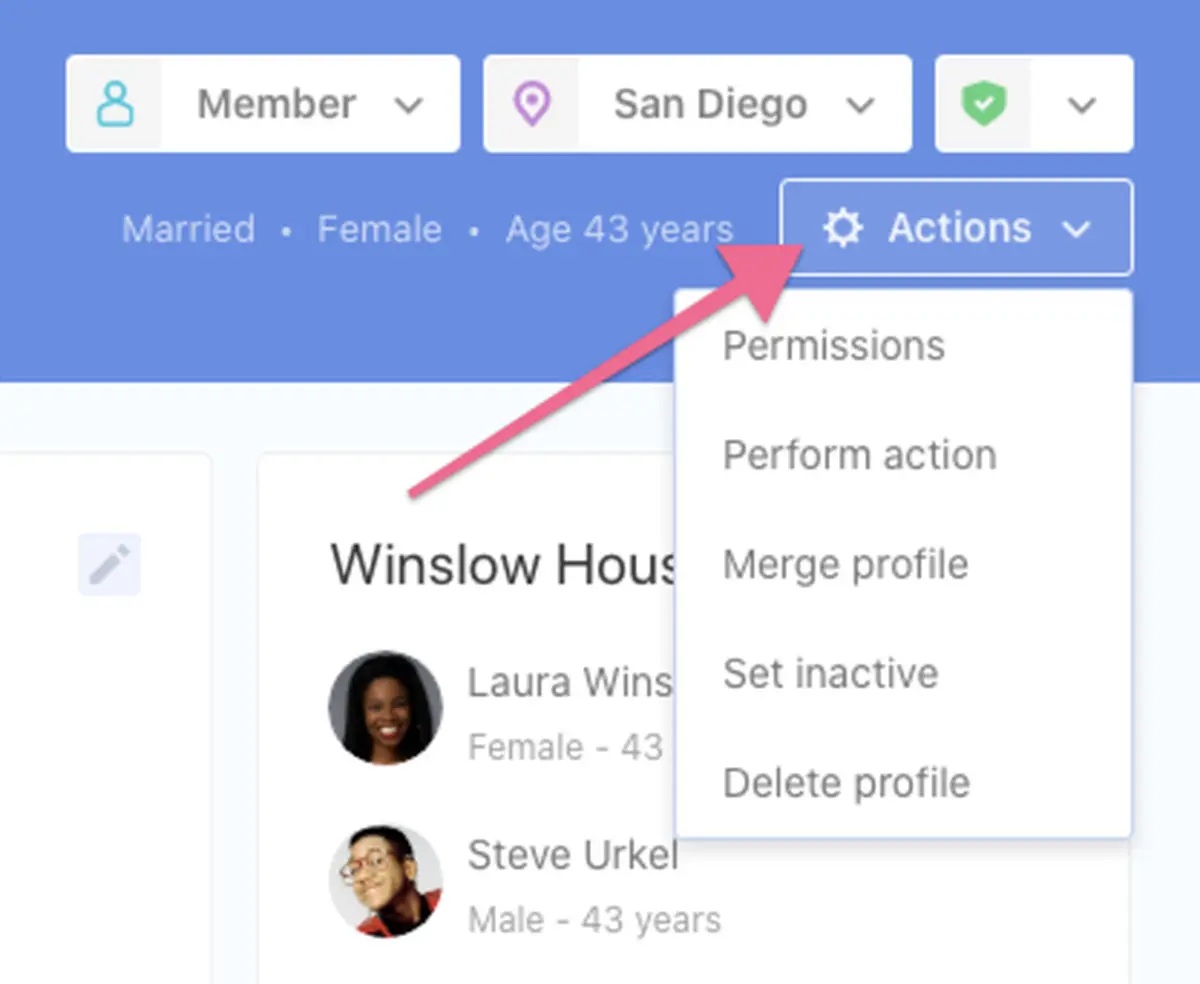Click the purple location pin icon
Screen dimensions: 1200x984
[531, 104]
